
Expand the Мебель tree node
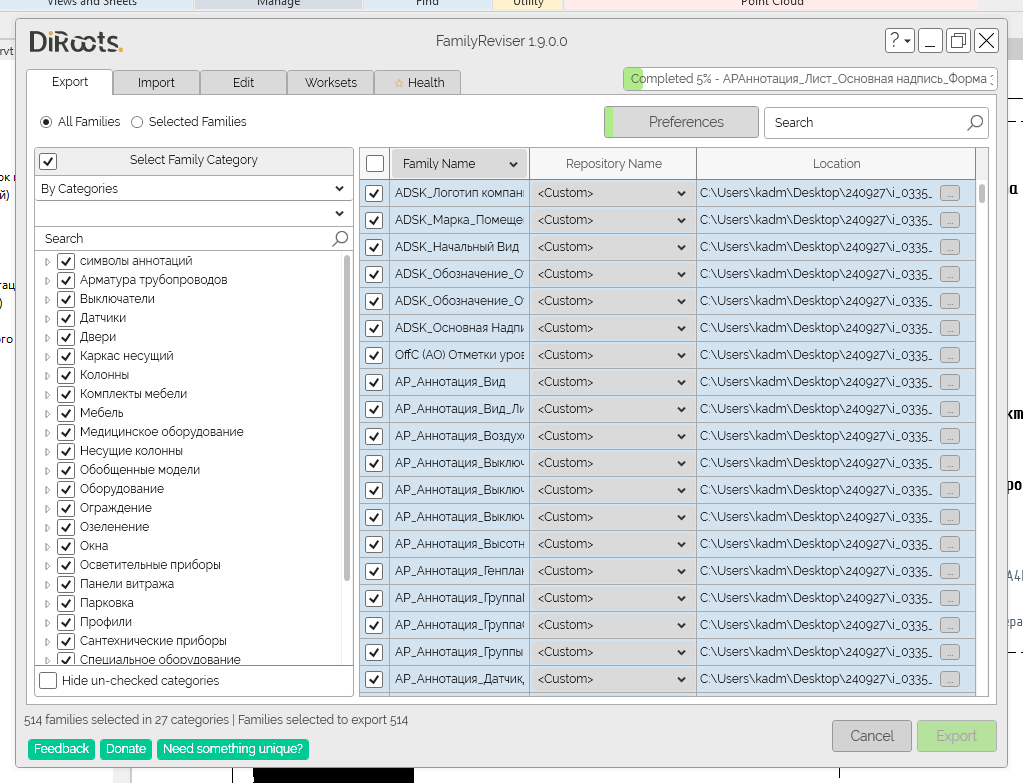[x=47, y=413]
